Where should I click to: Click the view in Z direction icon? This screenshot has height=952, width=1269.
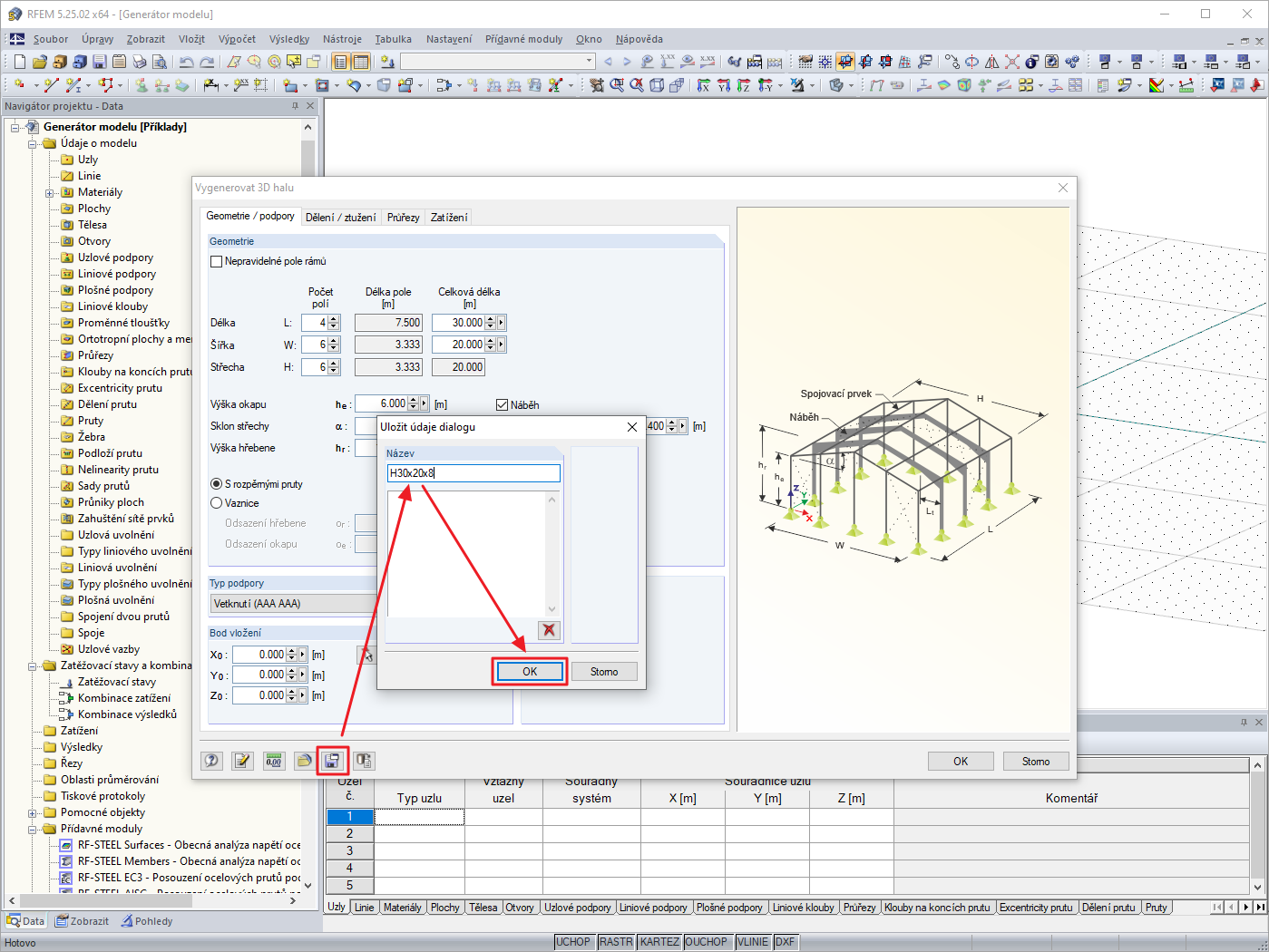tap(744, 85)
